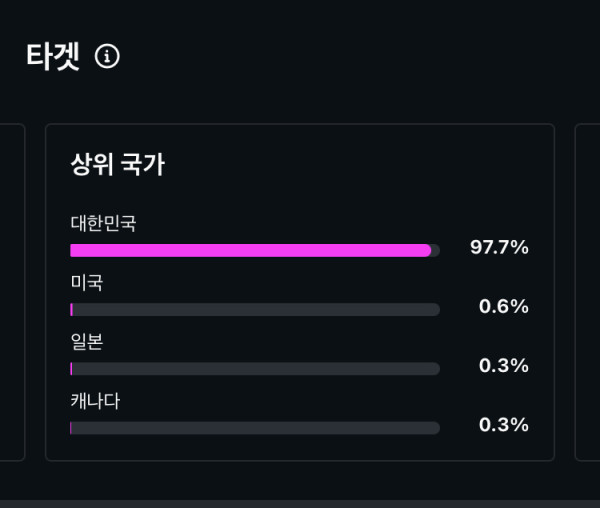Select the 캐나다 country label
600x508 pixels.
click(95, 401)
